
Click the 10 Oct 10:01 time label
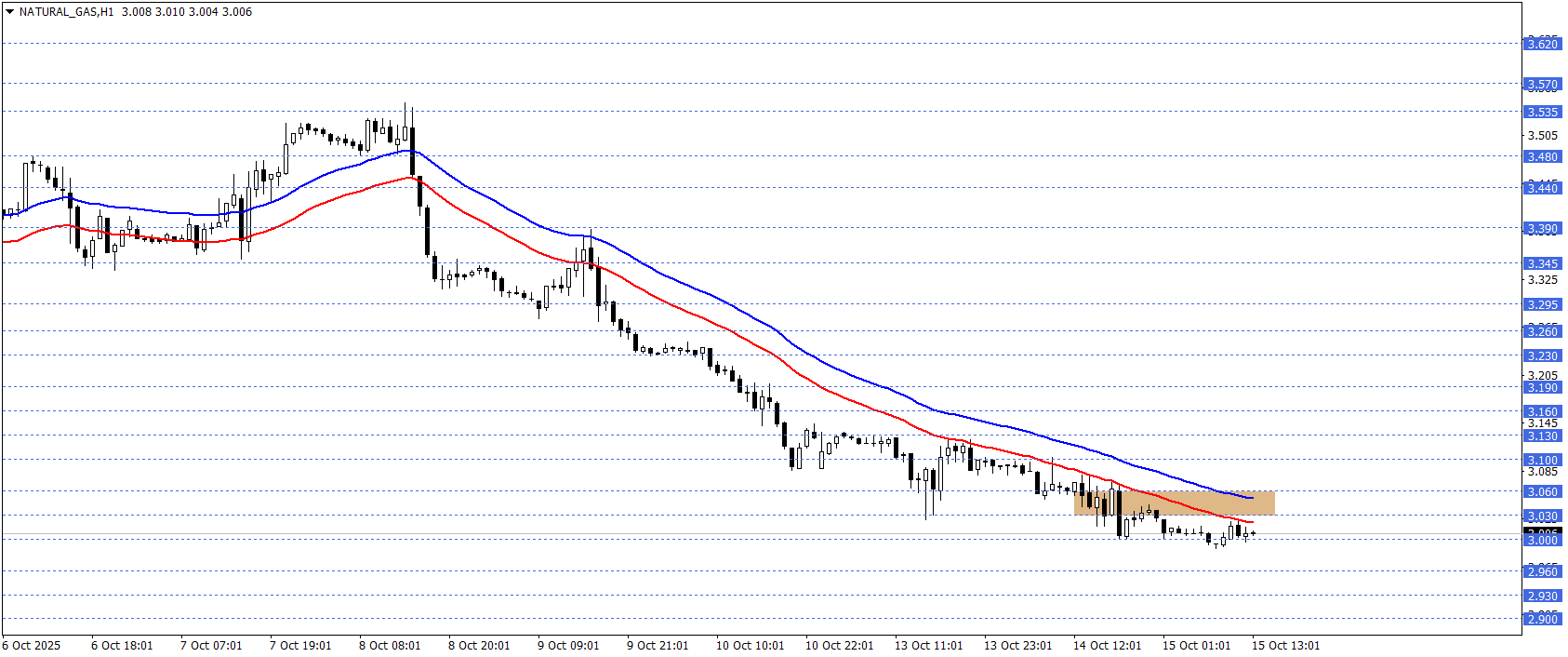(750, 646)
